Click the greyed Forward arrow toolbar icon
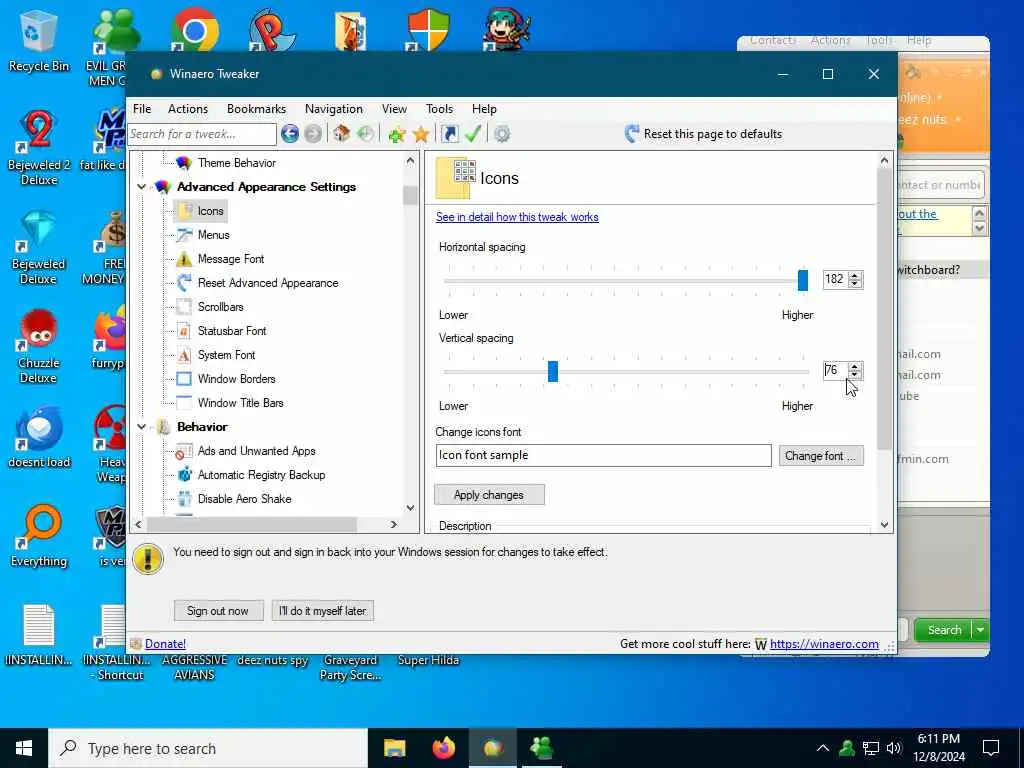The height and width of the screenshot is (768, 1024). [x=313, y=134]
